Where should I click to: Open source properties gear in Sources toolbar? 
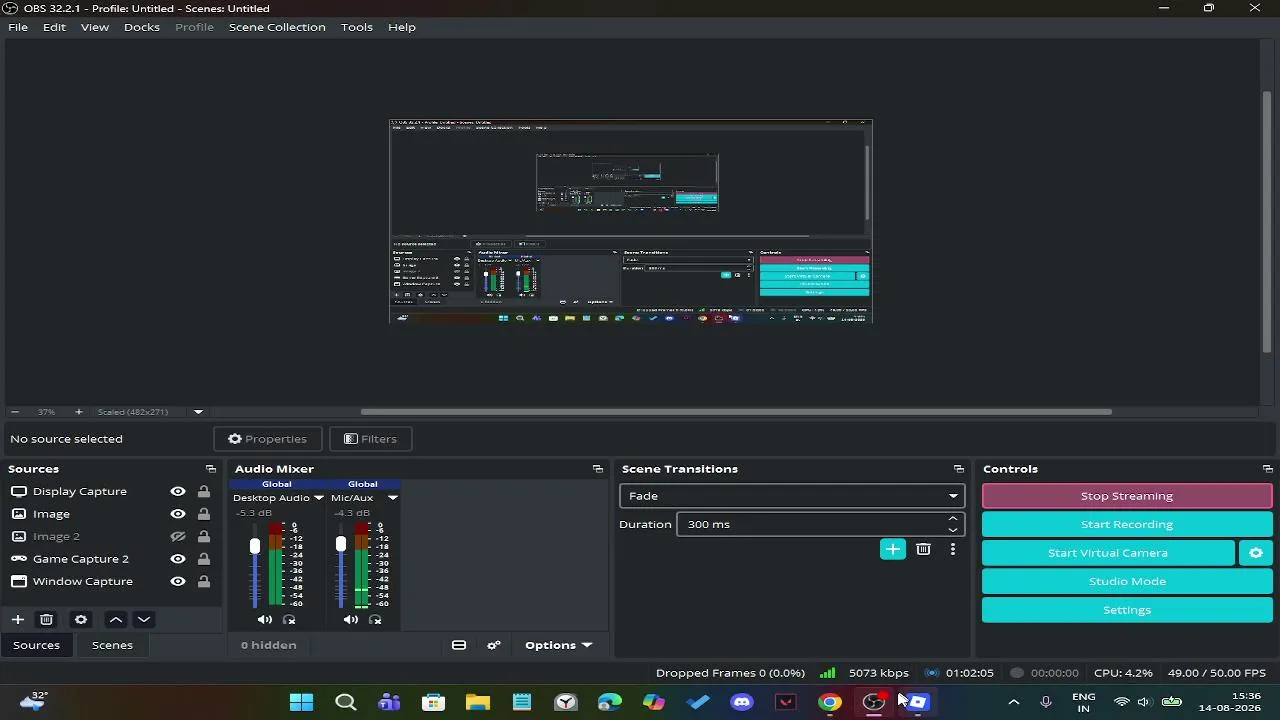[x=81, y=620]
